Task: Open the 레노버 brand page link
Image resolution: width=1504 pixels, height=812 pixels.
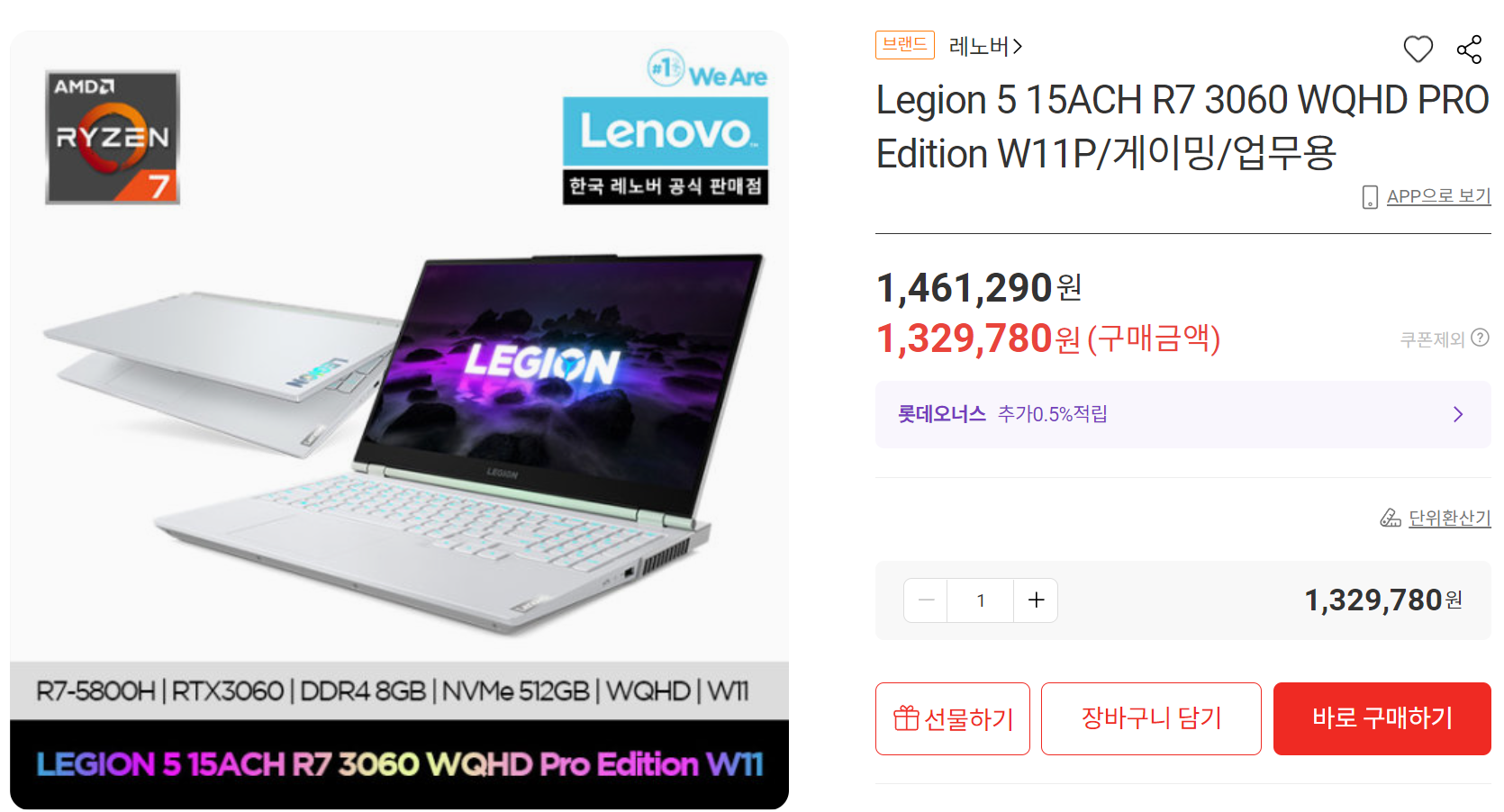Action: (986, 46)
